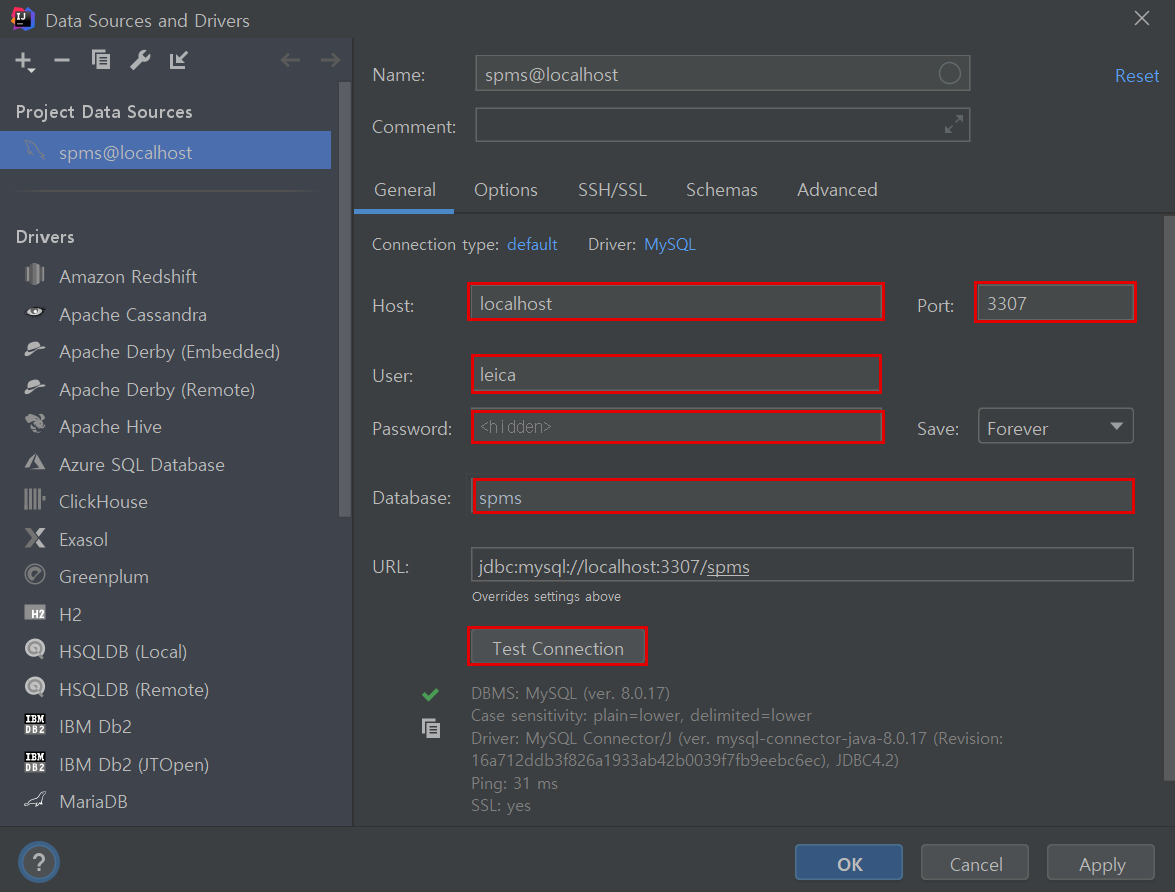Open the Schemas tab
This screenshot has width=1175, height=892.
coord(722,190)
